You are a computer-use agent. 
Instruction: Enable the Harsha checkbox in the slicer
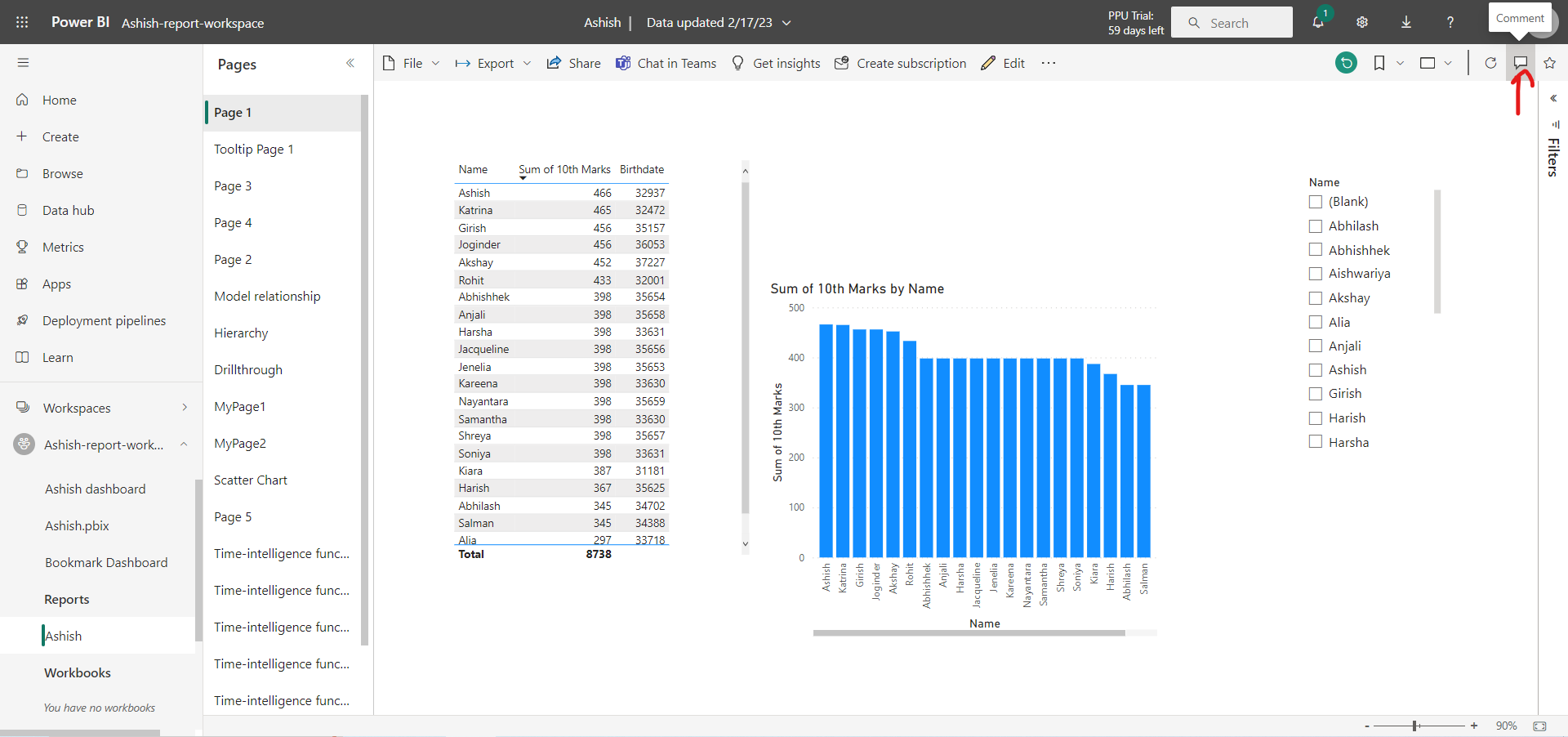click(x=1316, y=441)
